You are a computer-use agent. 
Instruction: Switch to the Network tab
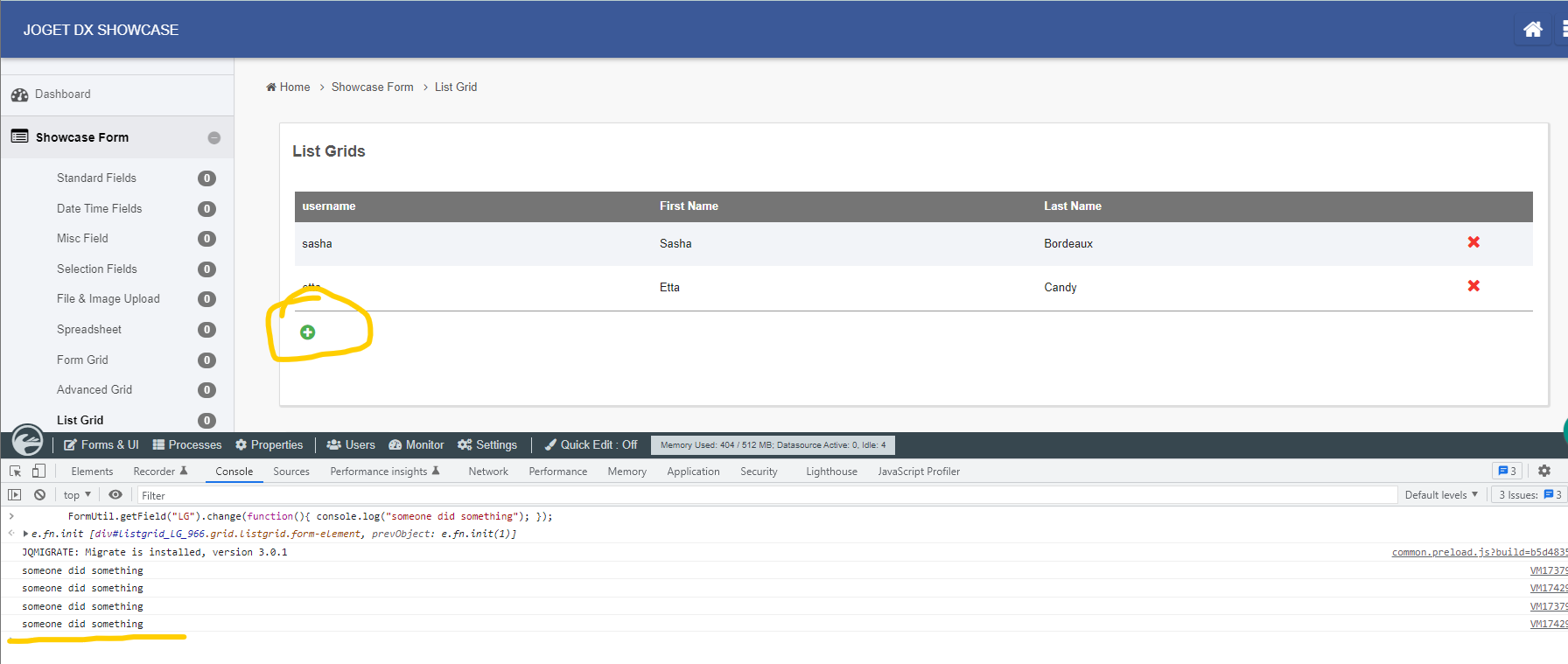[487, 472]
